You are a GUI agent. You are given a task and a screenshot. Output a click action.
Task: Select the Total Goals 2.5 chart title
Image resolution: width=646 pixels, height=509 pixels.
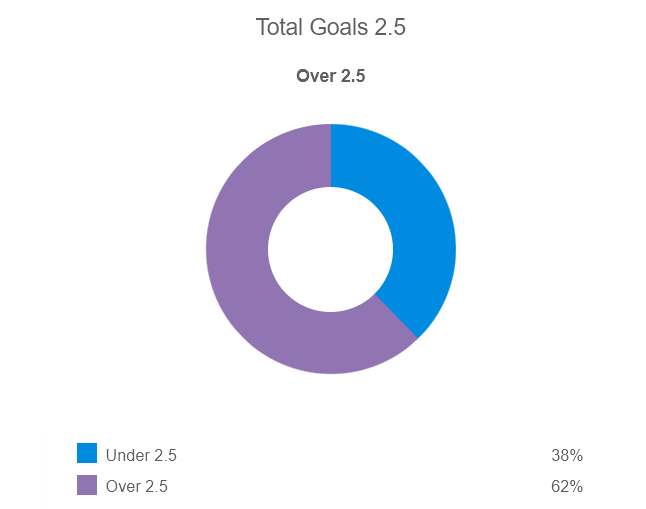(x=331, y=27)
